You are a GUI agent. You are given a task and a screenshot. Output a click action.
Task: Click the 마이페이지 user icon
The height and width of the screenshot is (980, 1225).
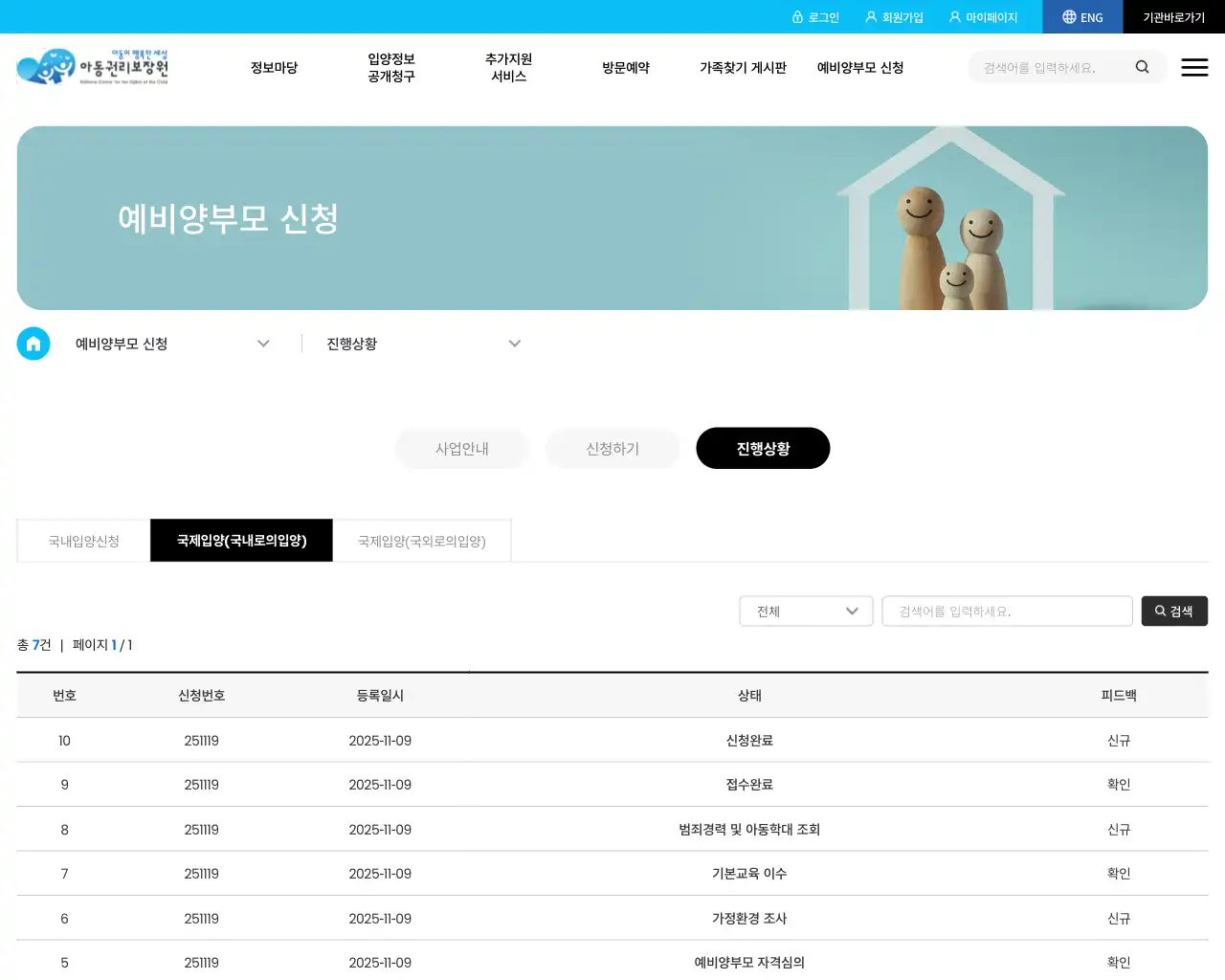coord(954,16)
